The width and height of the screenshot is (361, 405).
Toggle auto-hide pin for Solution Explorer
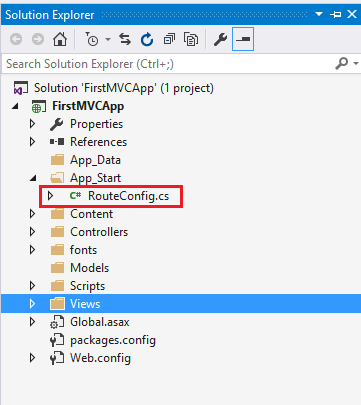tap(336, 14)
